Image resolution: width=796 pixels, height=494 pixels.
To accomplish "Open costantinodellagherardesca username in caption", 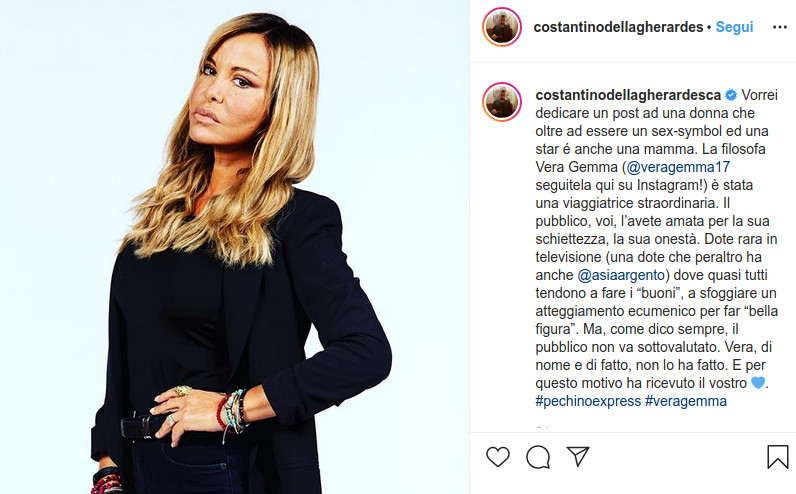I will 628,95.
